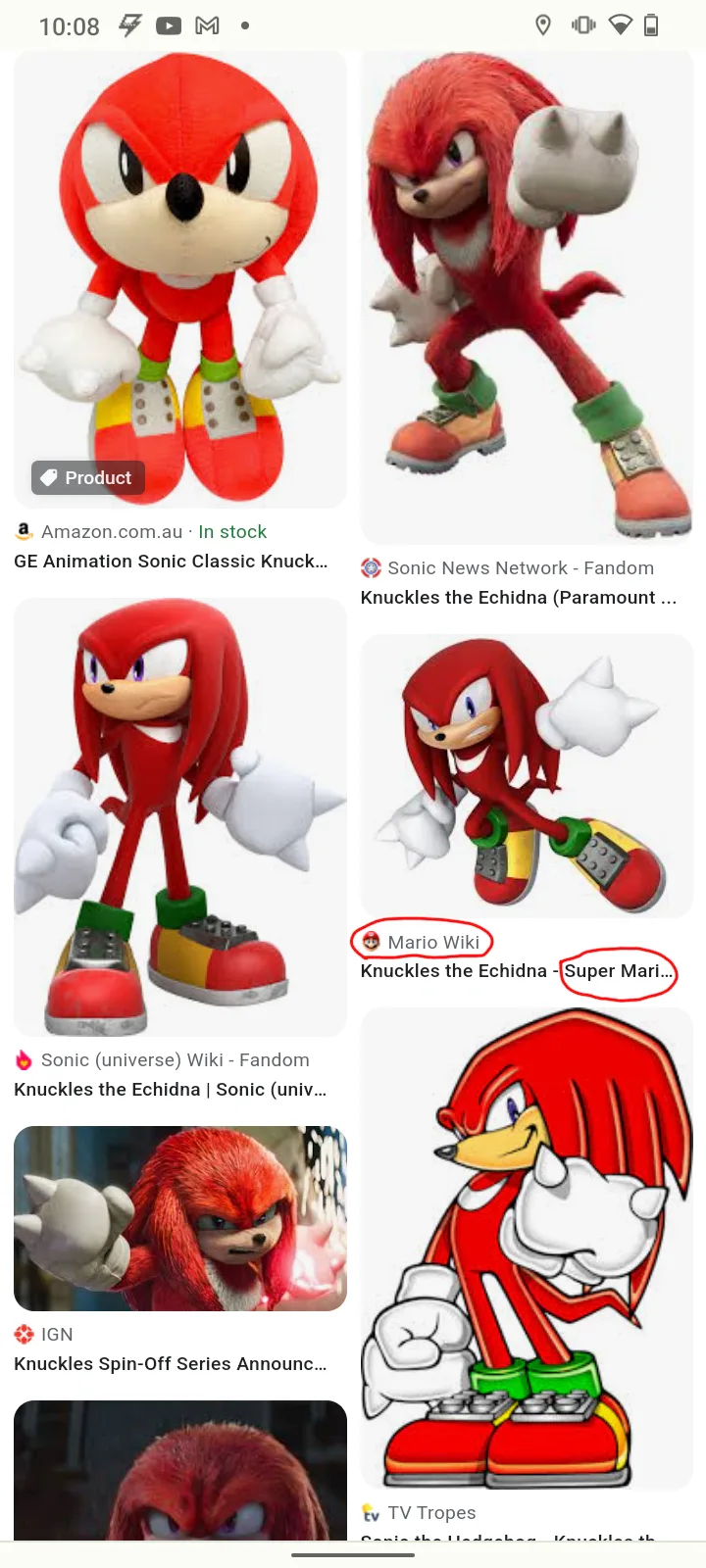This screenshot has height=1568, width=706.
Task: Tap the Sonic universe Wiki flame icon
Action: 24,1059
